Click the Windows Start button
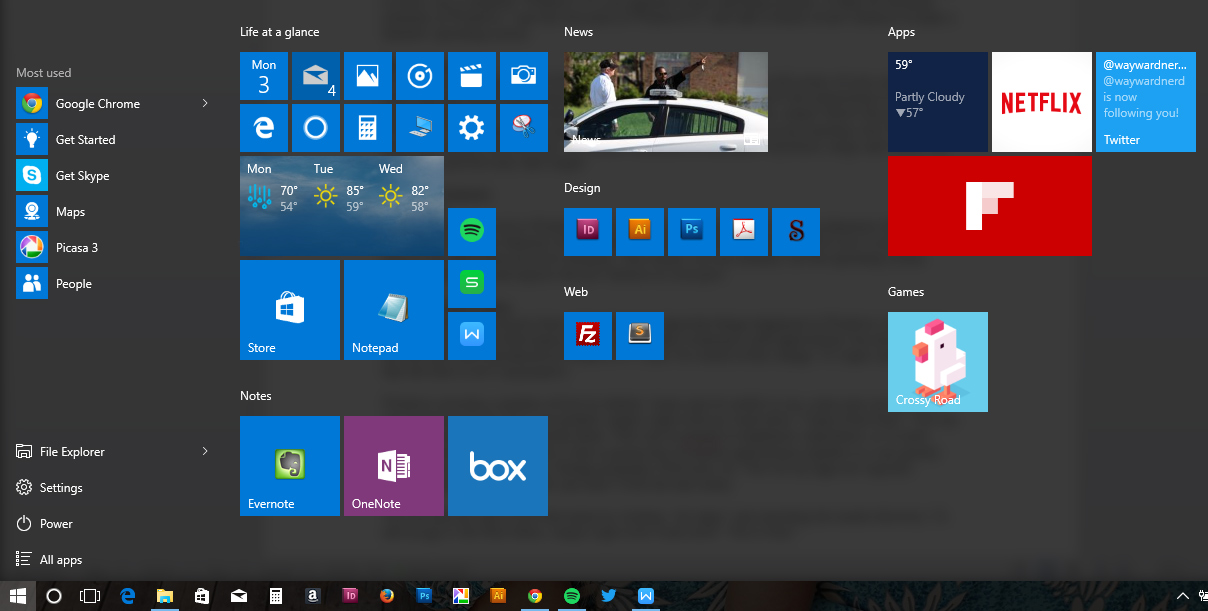This screenshot has width=1208, height=611. pos(18,596)
